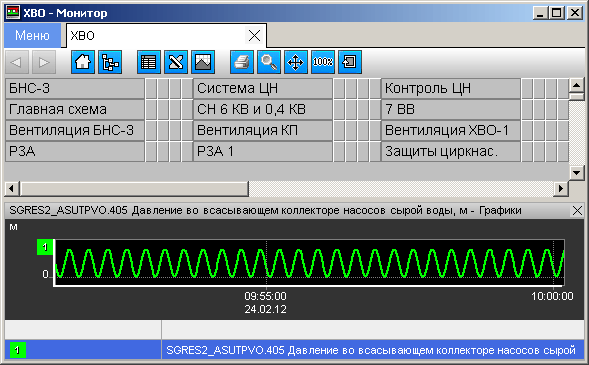Activate the magnifier zoom tool
Image resolution: width=589 pixels, height=365 pixels.
269,62
